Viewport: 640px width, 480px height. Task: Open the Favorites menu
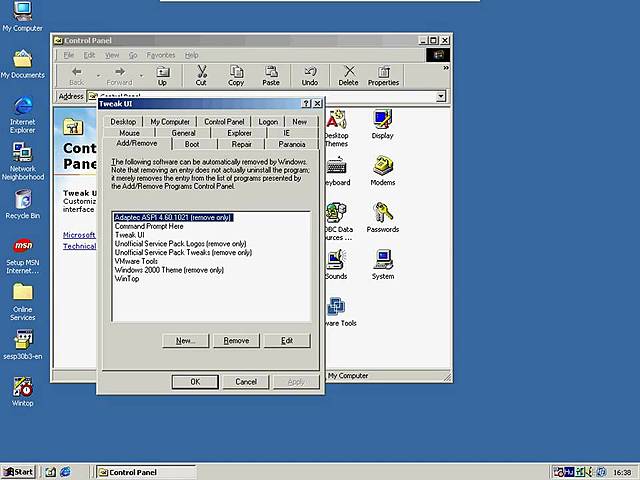[161, 55]
